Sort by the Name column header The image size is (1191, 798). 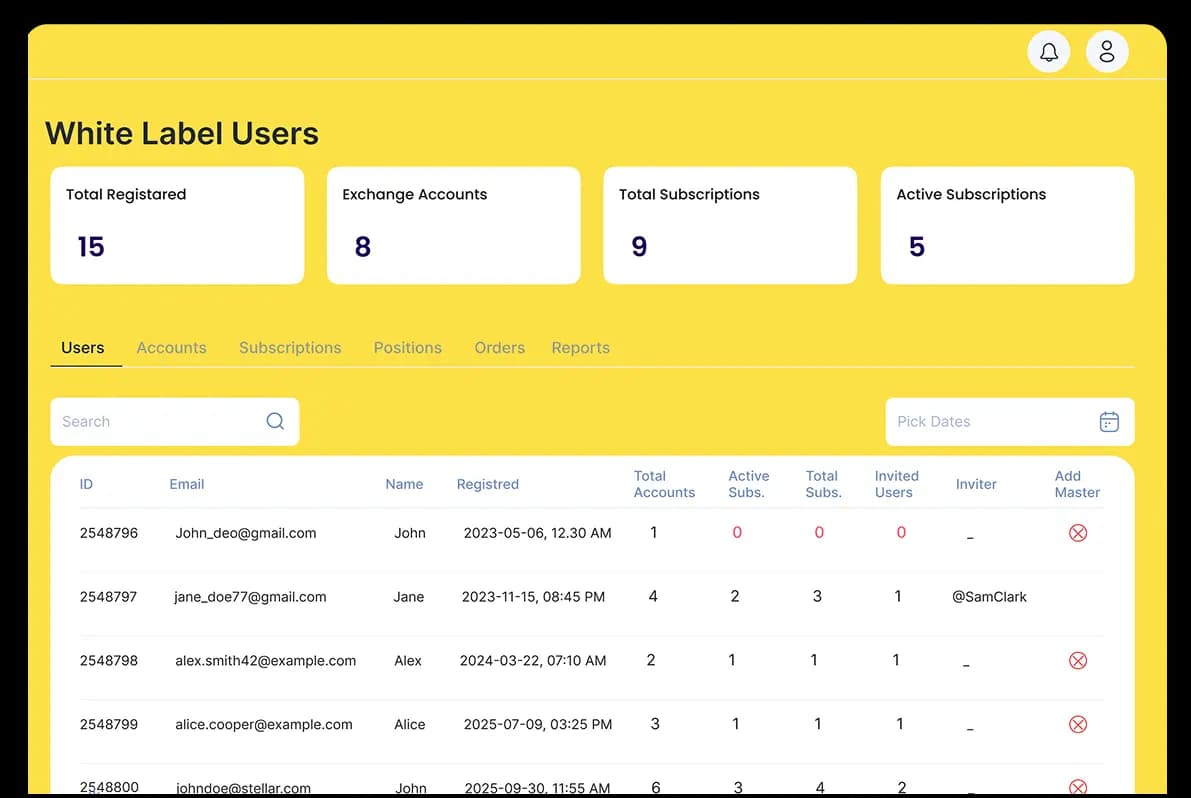404,484
